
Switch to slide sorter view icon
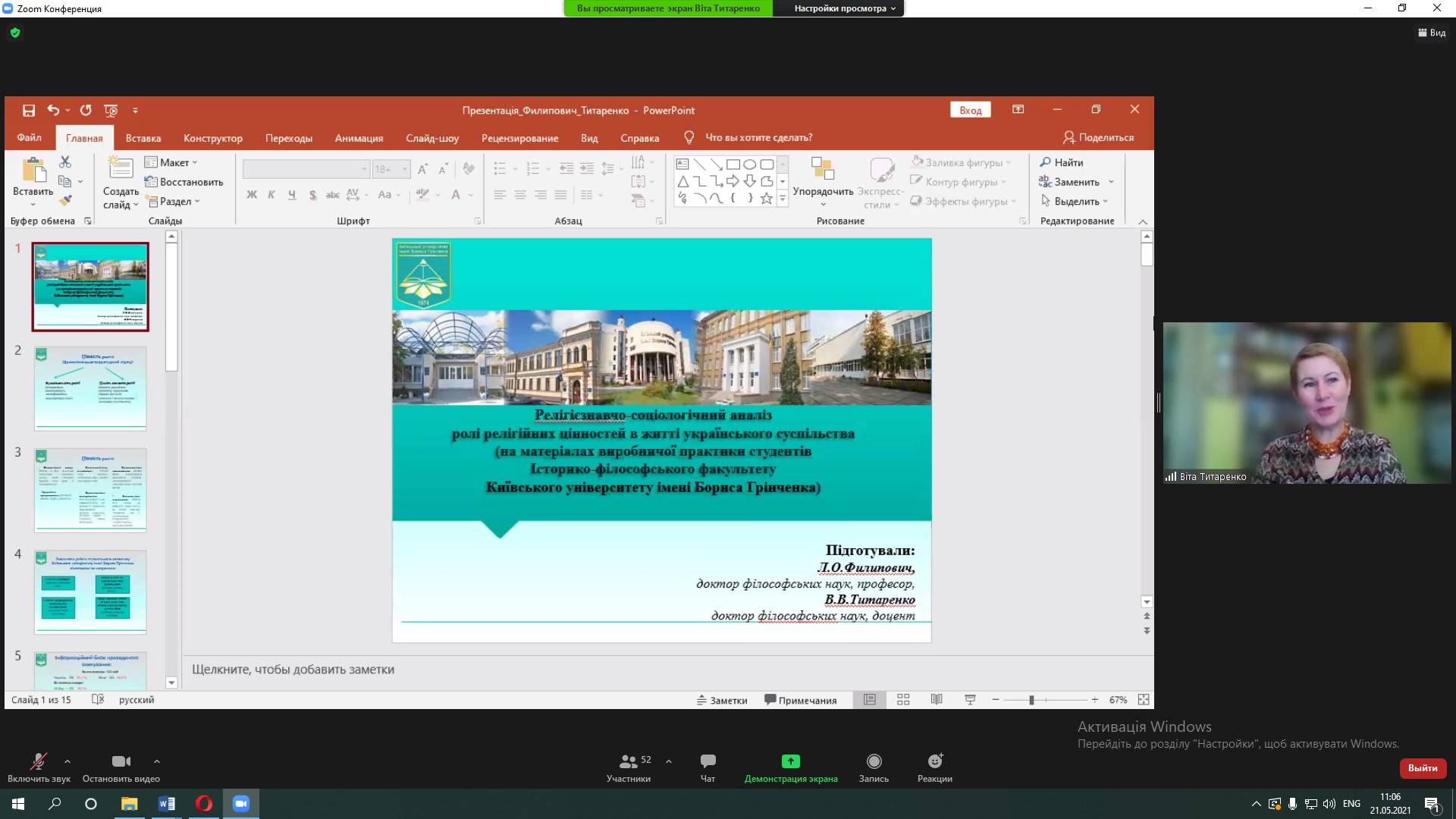(903, 700)
